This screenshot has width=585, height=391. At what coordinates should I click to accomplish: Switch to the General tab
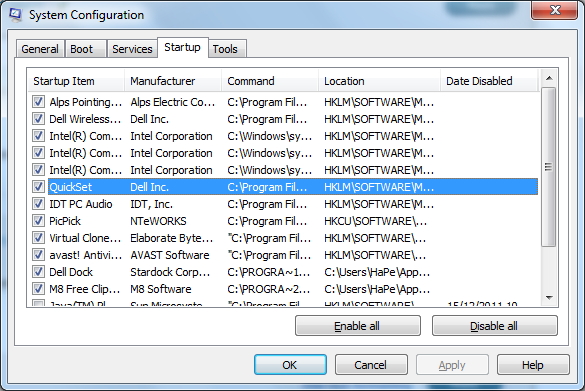[x=40, y=49]
